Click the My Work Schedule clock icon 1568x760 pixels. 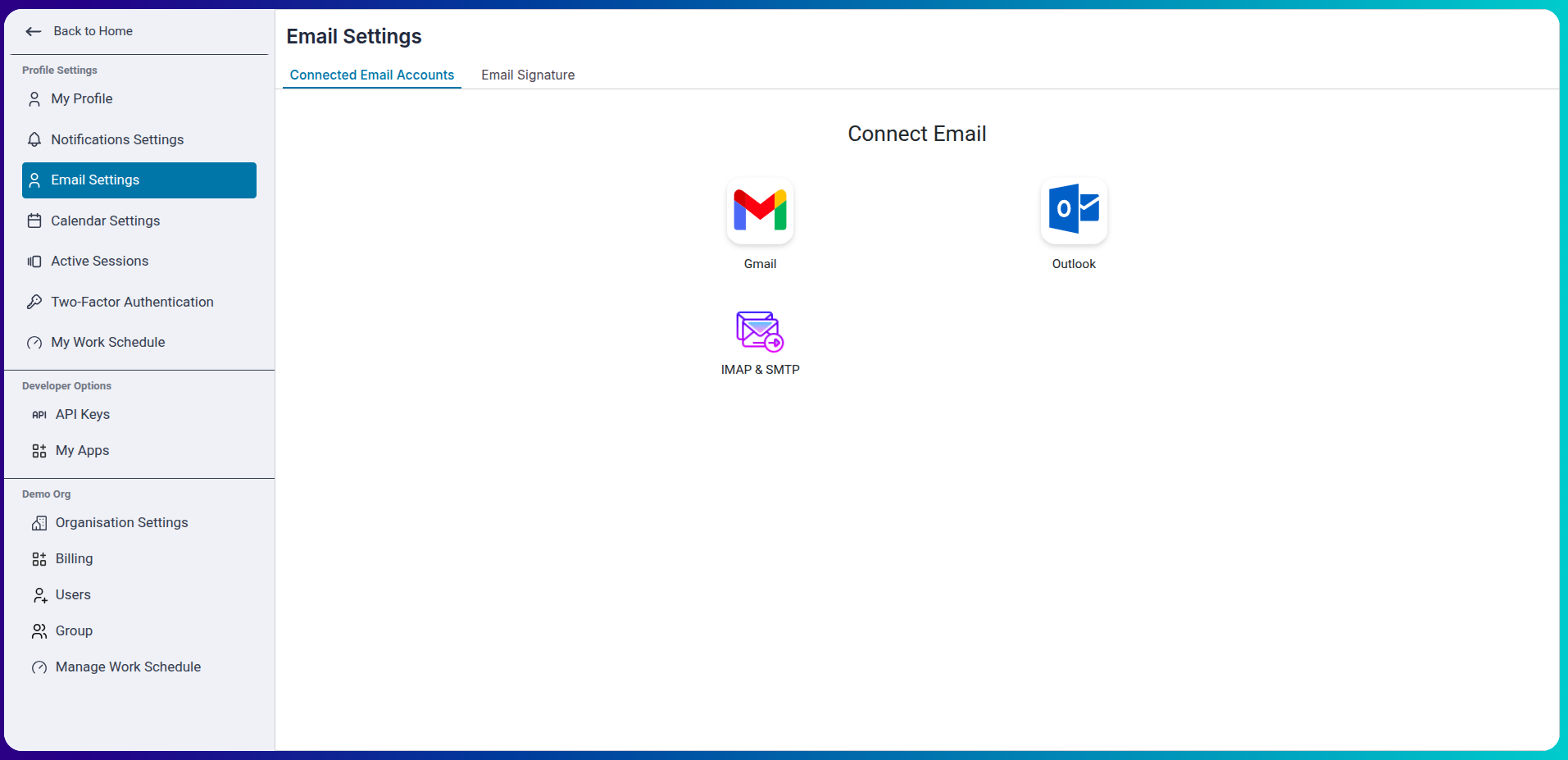coord(34,343)
